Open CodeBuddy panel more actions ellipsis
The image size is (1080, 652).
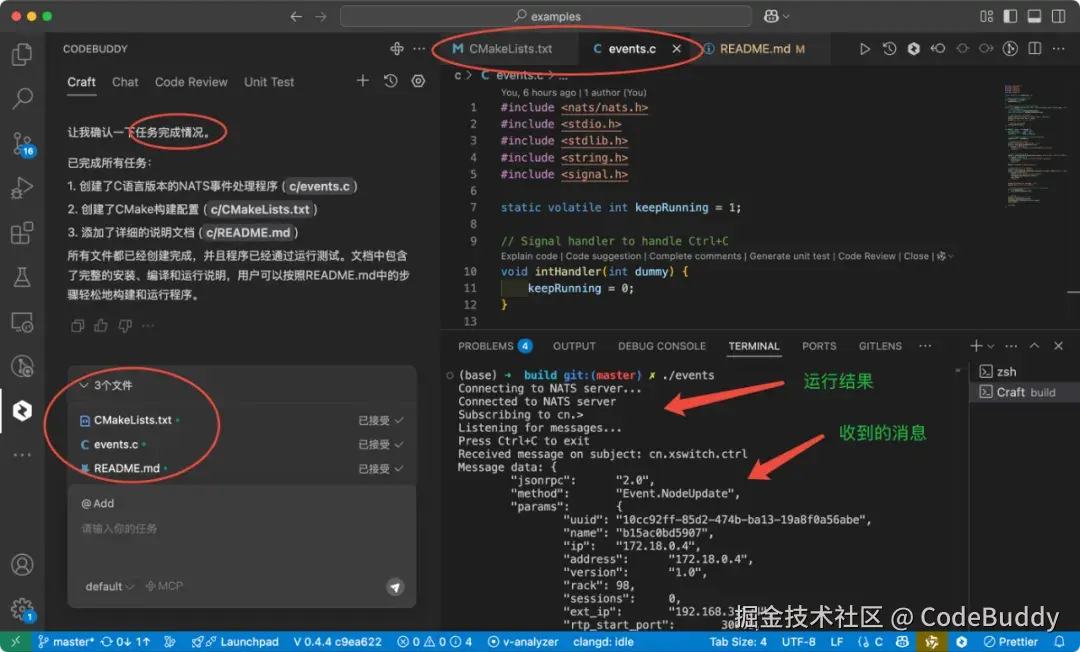419,49
